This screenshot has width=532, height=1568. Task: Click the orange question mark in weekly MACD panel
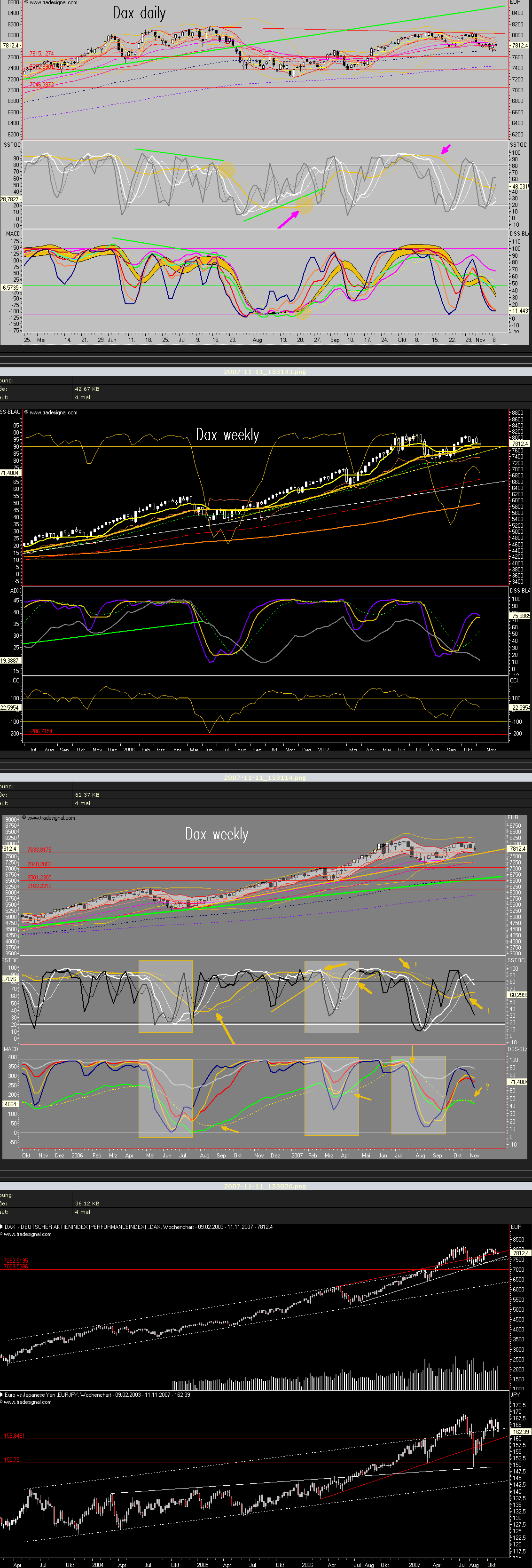(487, 1086)
